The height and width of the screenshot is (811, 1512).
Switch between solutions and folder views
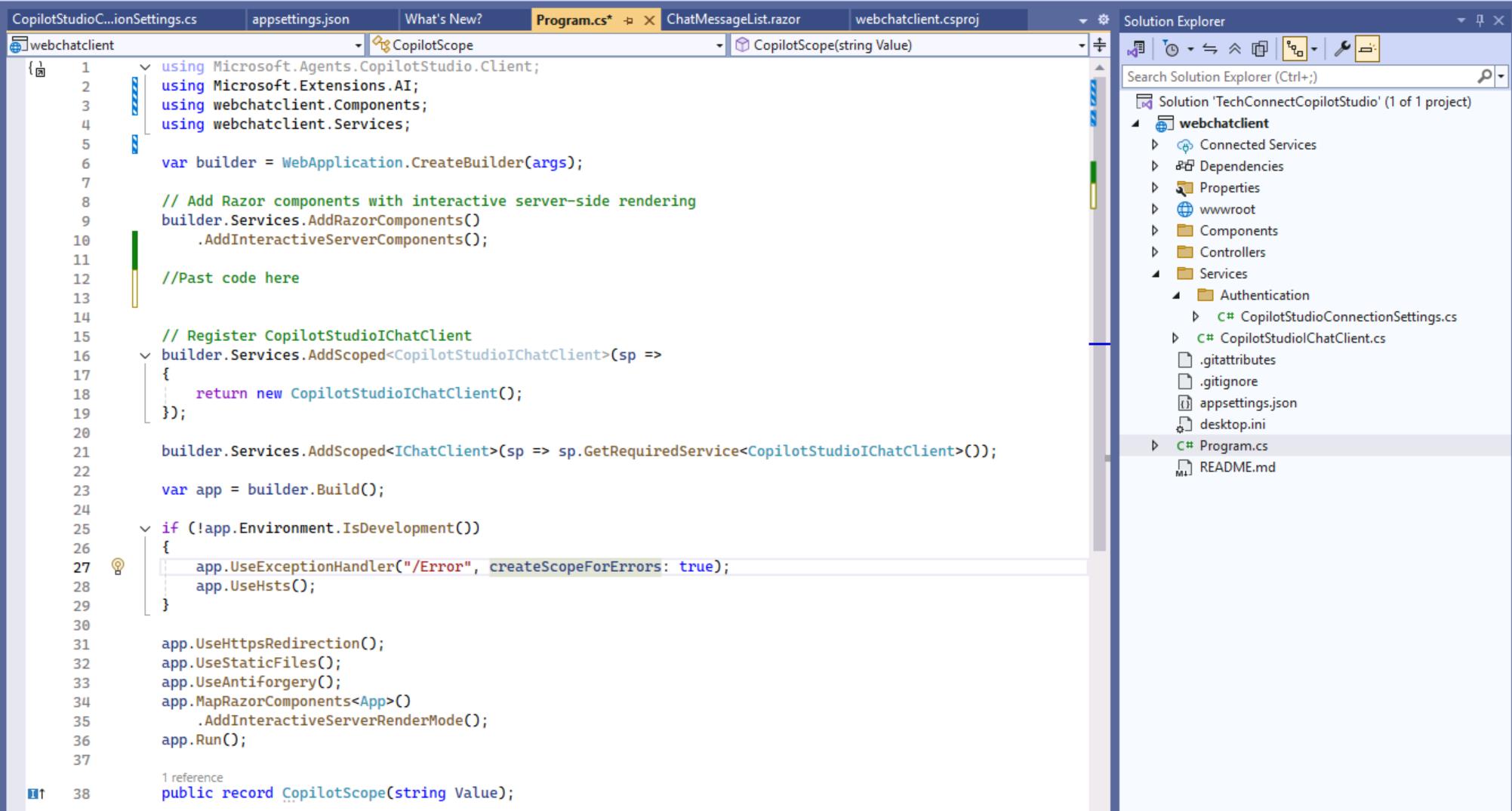[x=1135, y=49]
